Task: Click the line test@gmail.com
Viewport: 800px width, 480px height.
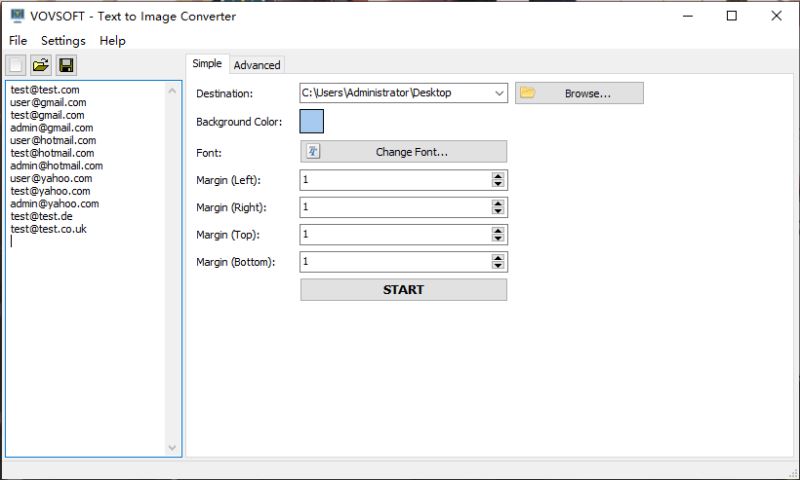Action: click(x=47, y=115)
